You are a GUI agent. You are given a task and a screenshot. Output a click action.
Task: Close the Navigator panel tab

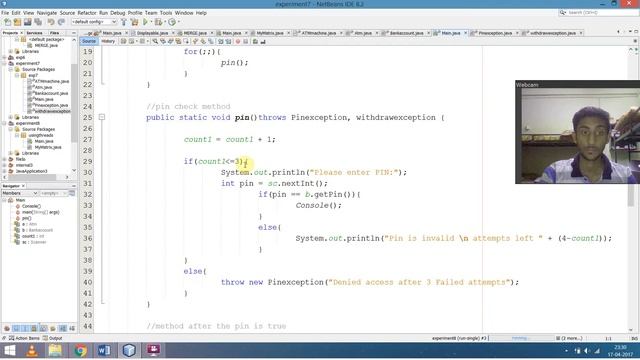click(x=23, y=186)
